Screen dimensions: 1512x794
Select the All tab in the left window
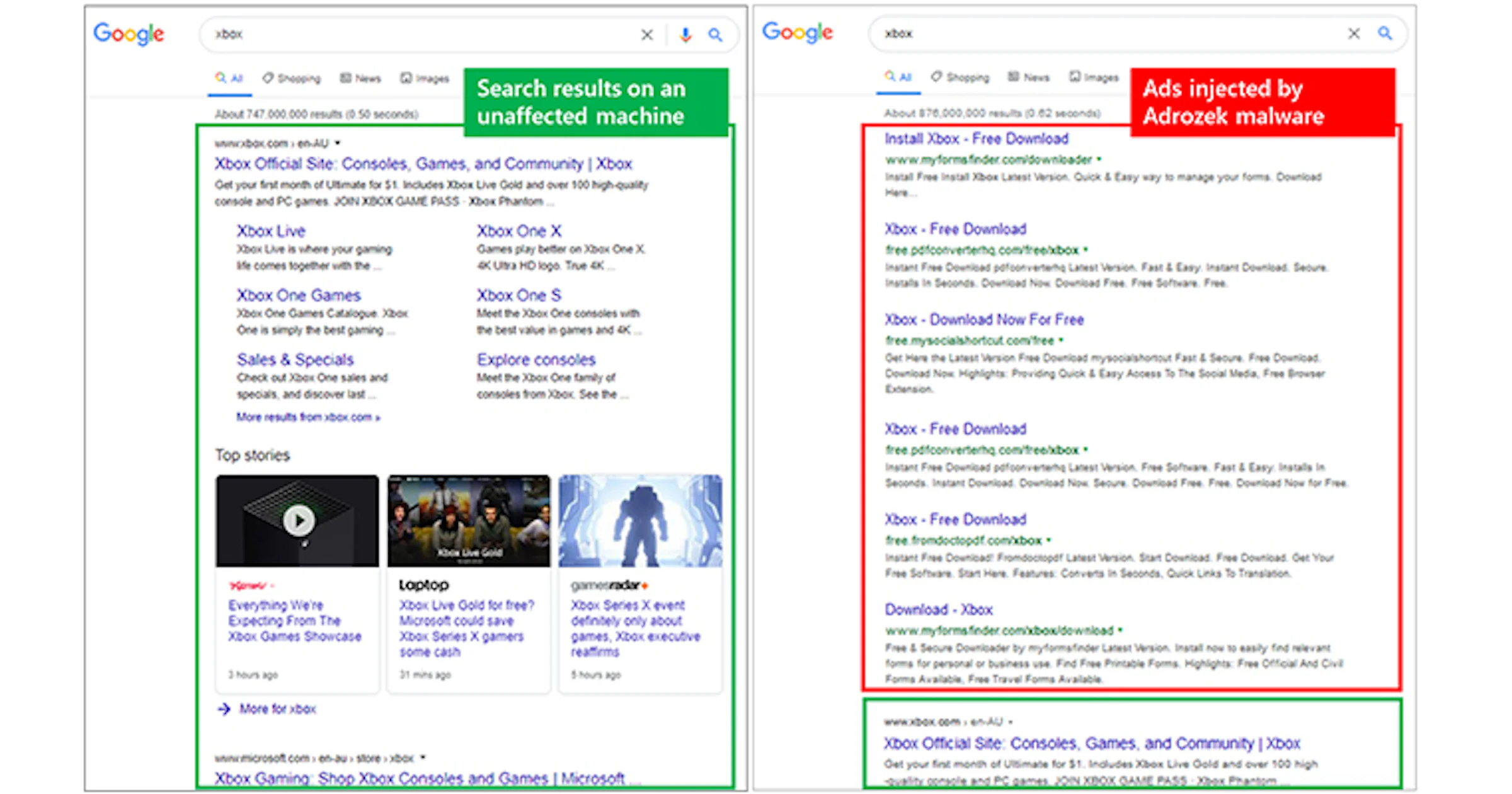coord(229,79)
